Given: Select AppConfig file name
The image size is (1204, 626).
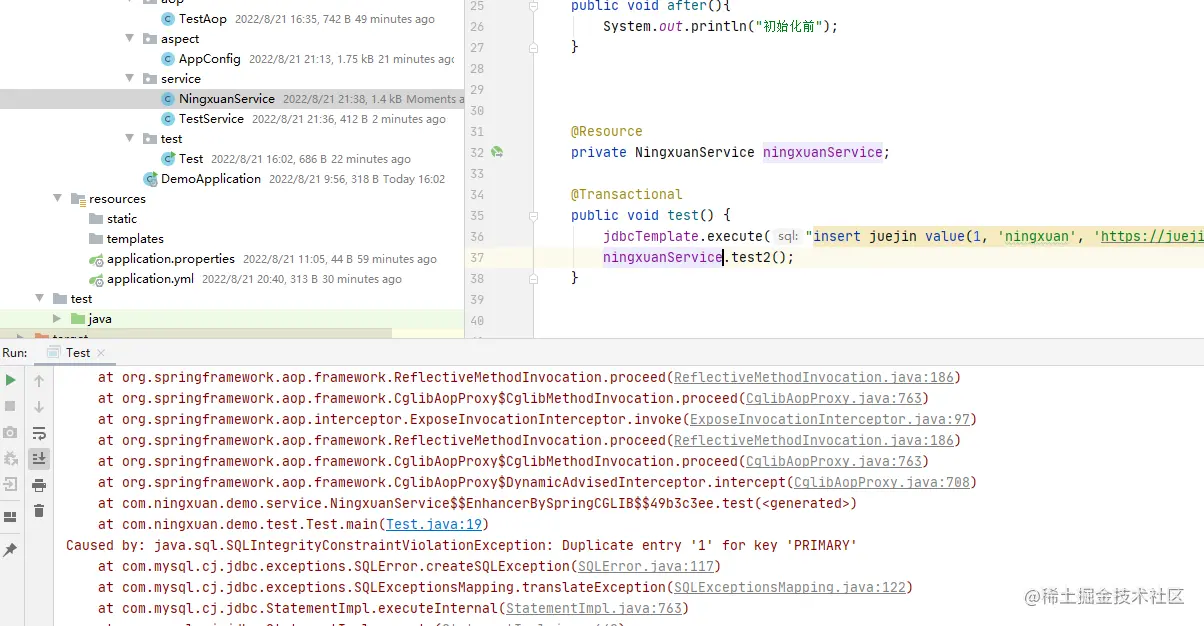Looking at the screenshot, I should coord(210,59).
